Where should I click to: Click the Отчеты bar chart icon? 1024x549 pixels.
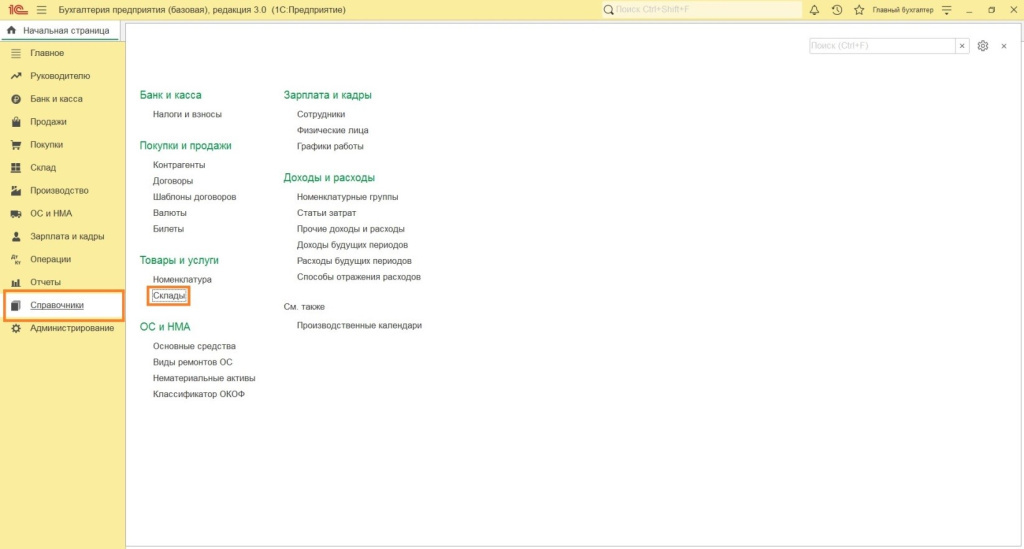(x=16, y=282)
